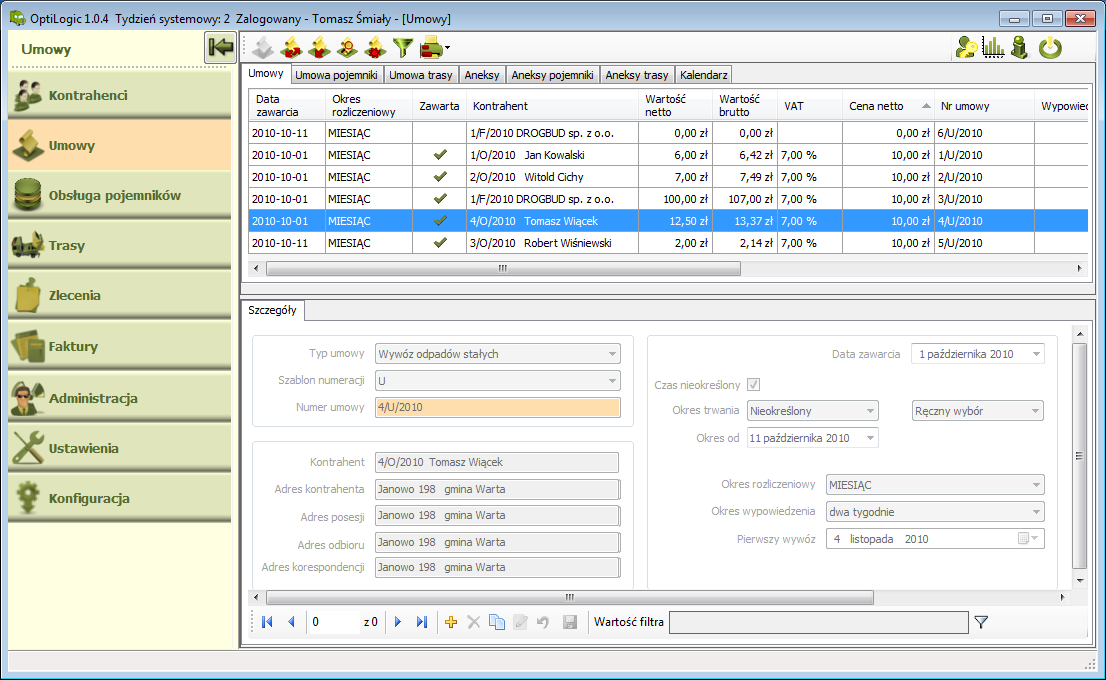Go to the next record

click(398, 621)
